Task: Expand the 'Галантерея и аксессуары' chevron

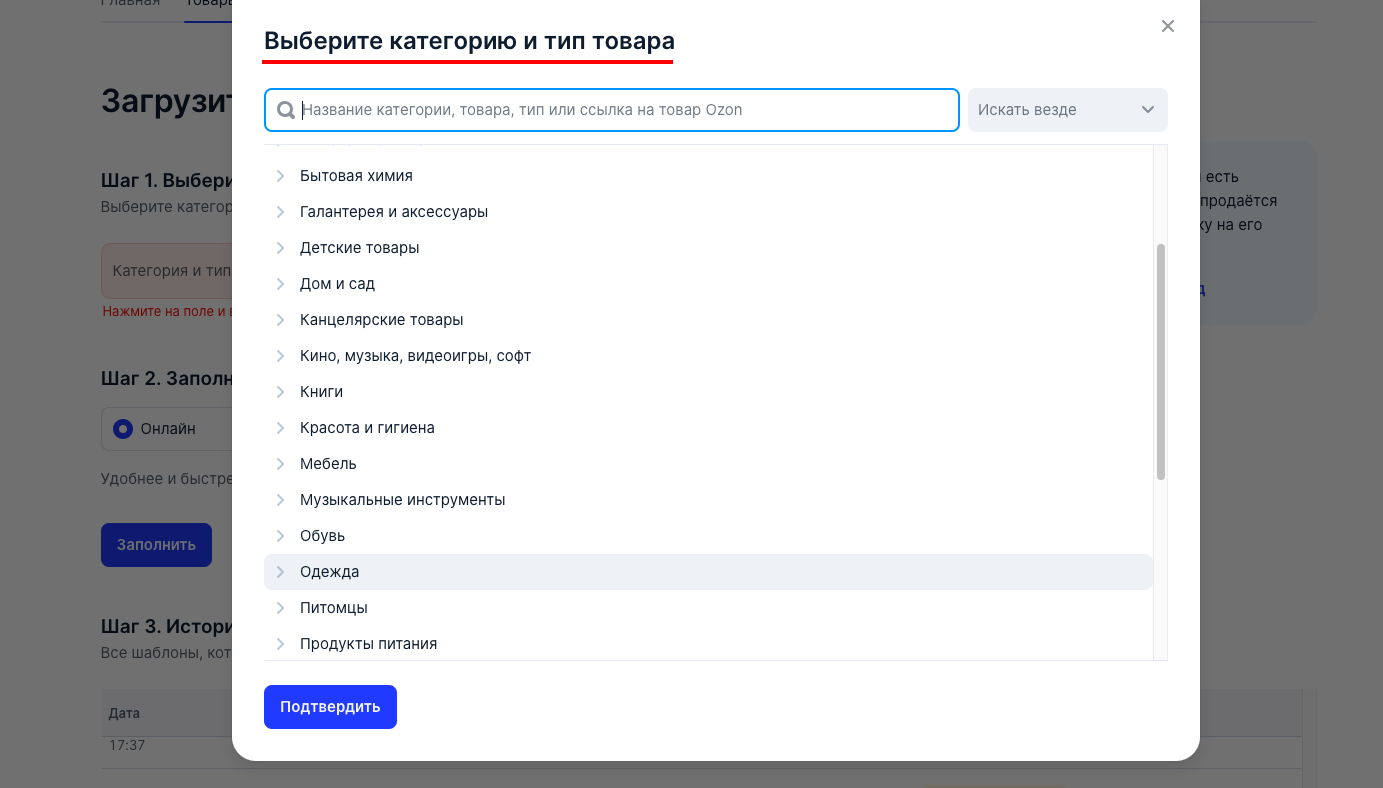Action: click(281, 212)
